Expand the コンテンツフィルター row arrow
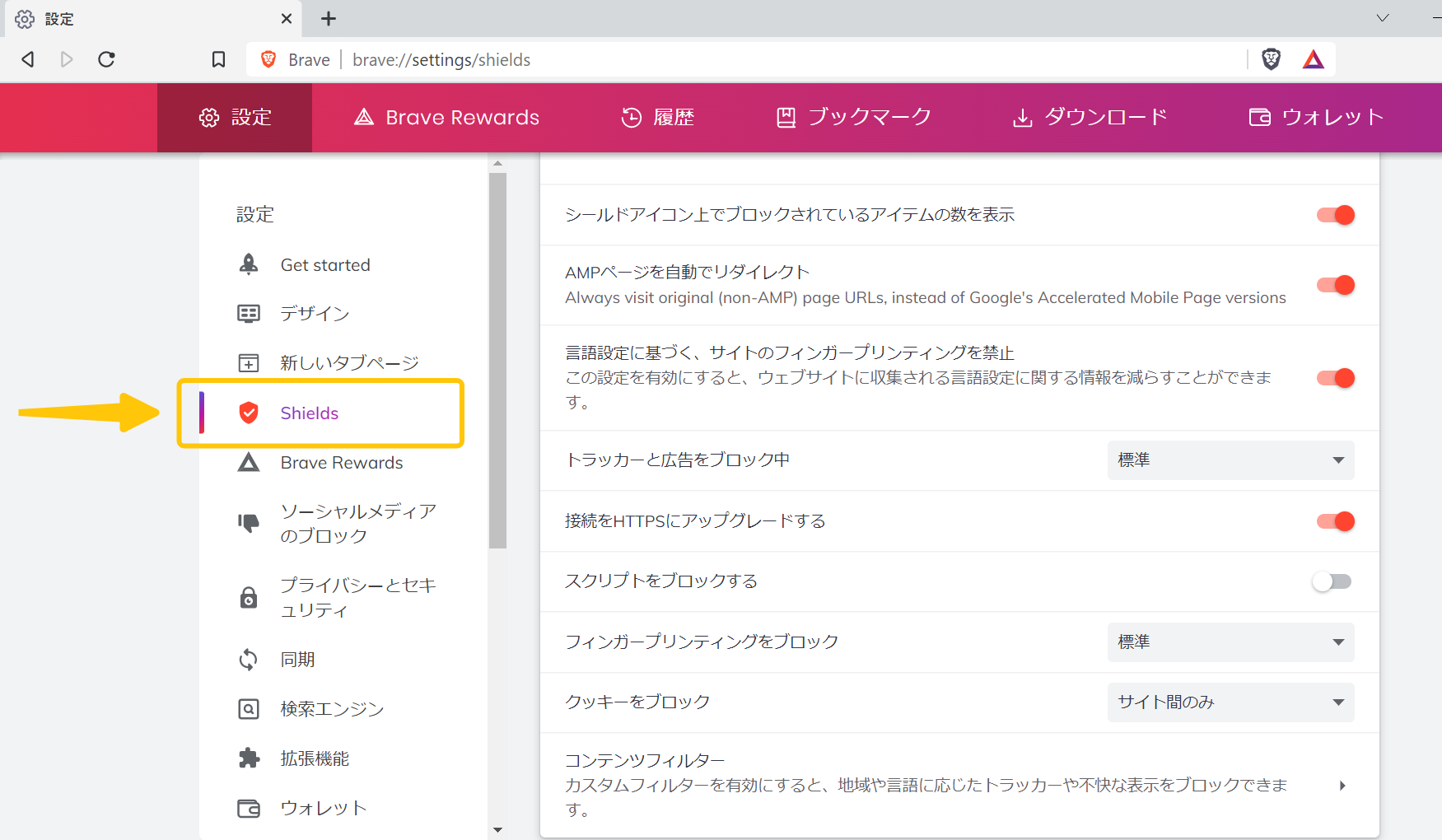 click(1342, 786)
